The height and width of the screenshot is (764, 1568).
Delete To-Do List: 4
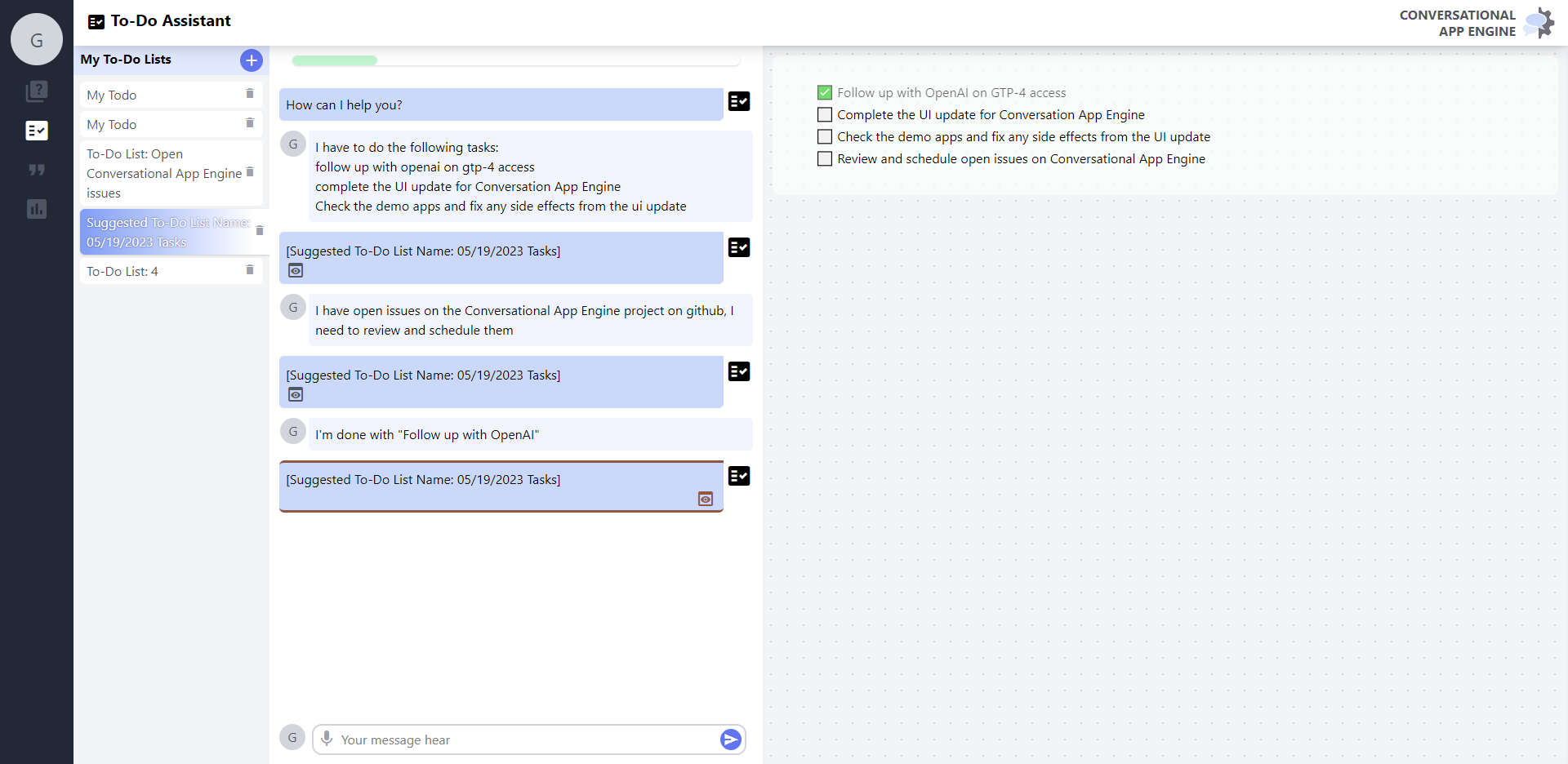(250, 270)
